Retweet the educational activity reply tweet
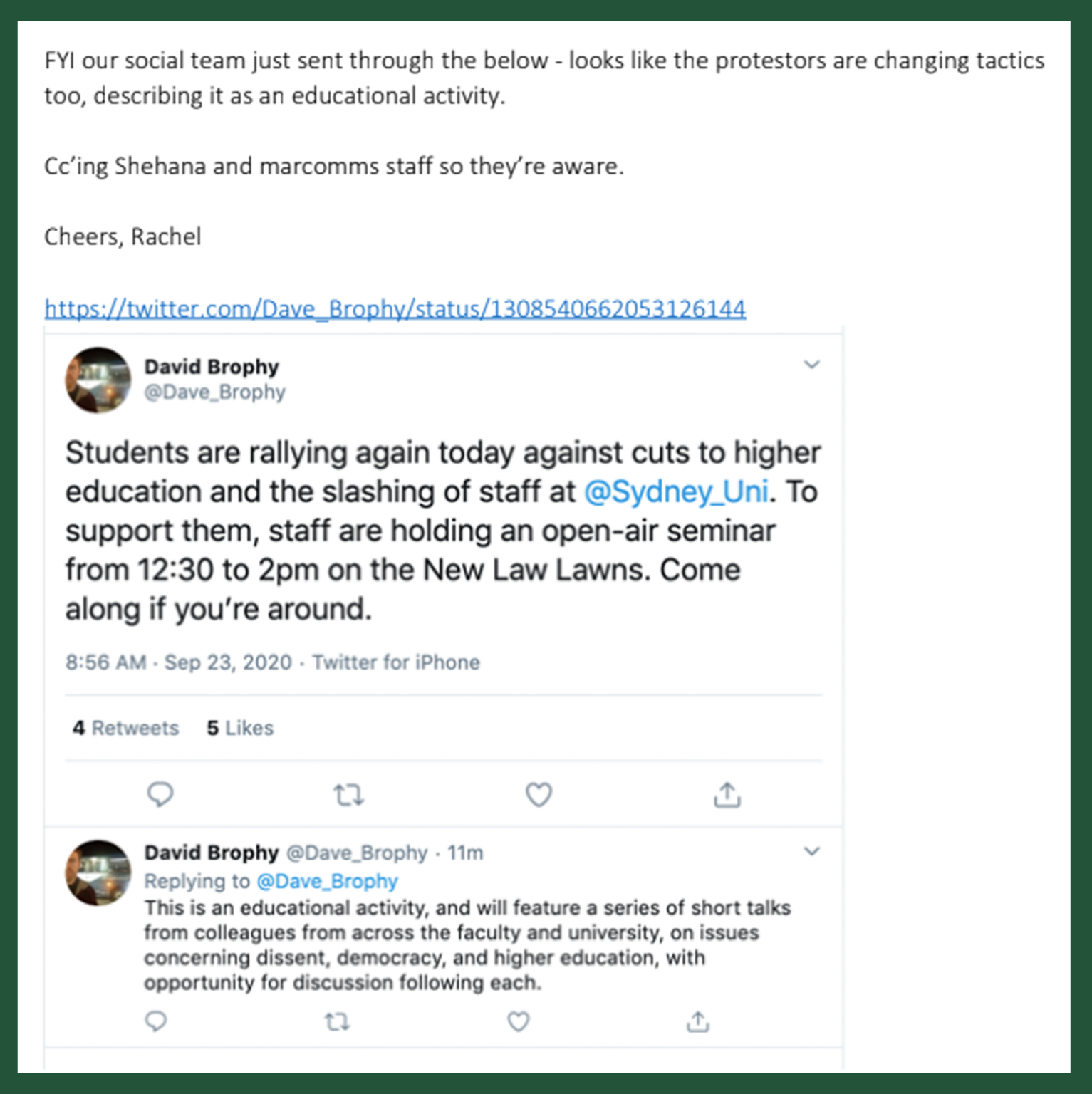This screenshot has height=1094, width=1092. (x=337, y=1022)
